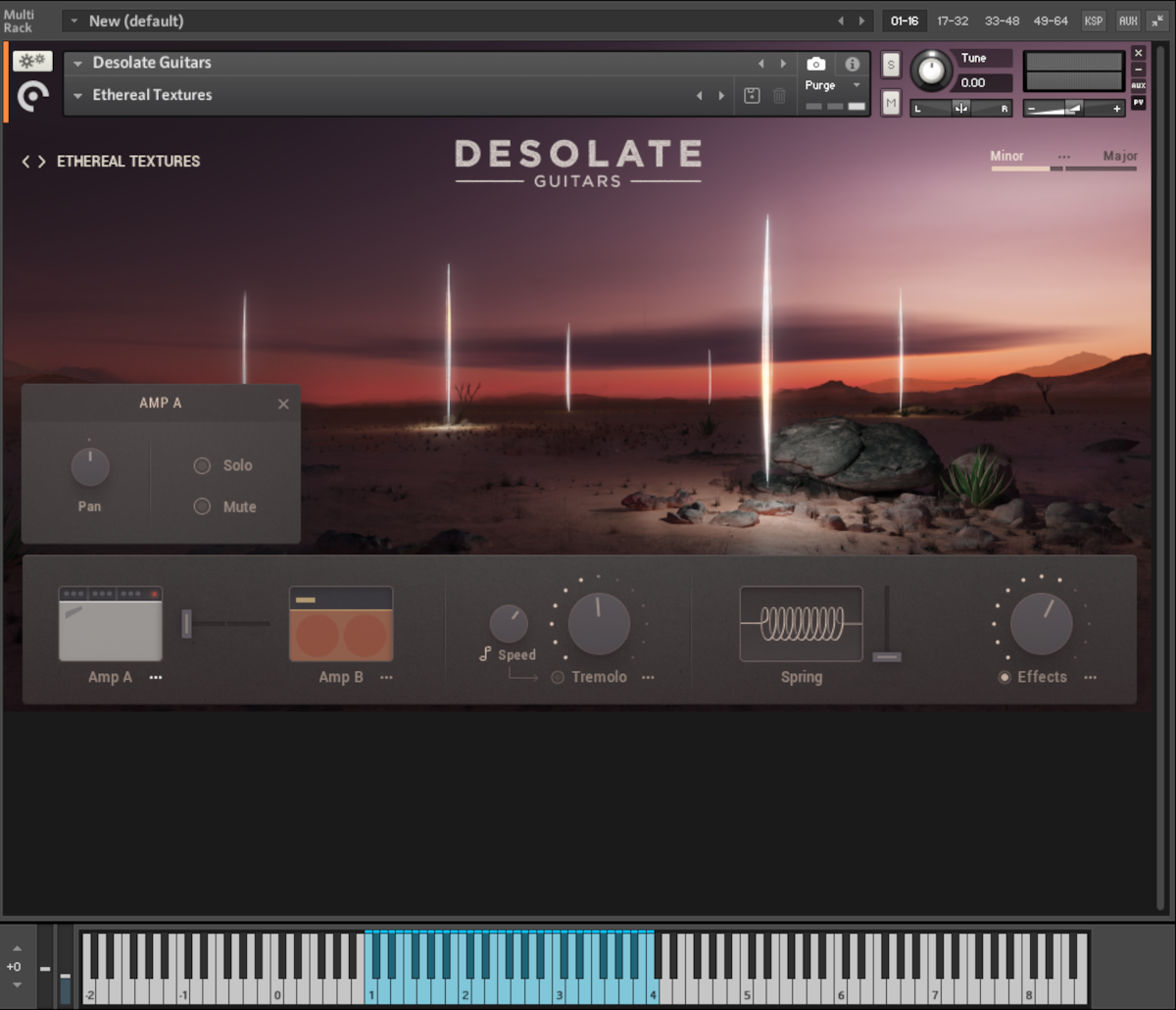
Task: Enable Mute for Amp A
Action: tap(202, 506)
